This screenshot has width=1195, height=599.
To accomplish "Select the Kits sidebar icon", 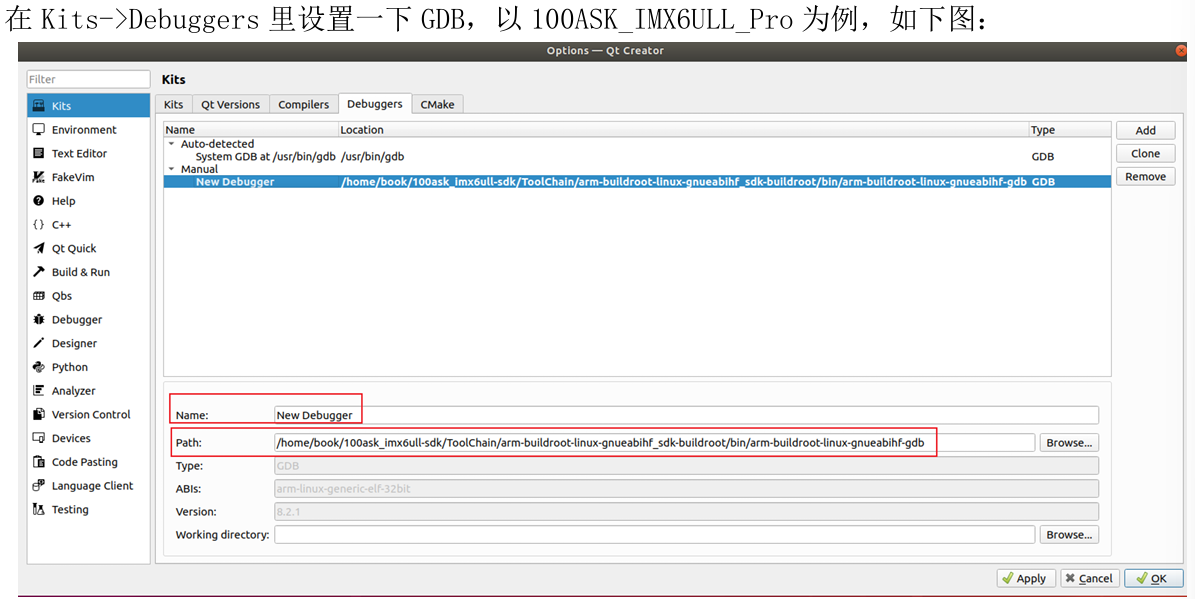I will point(39,106).
